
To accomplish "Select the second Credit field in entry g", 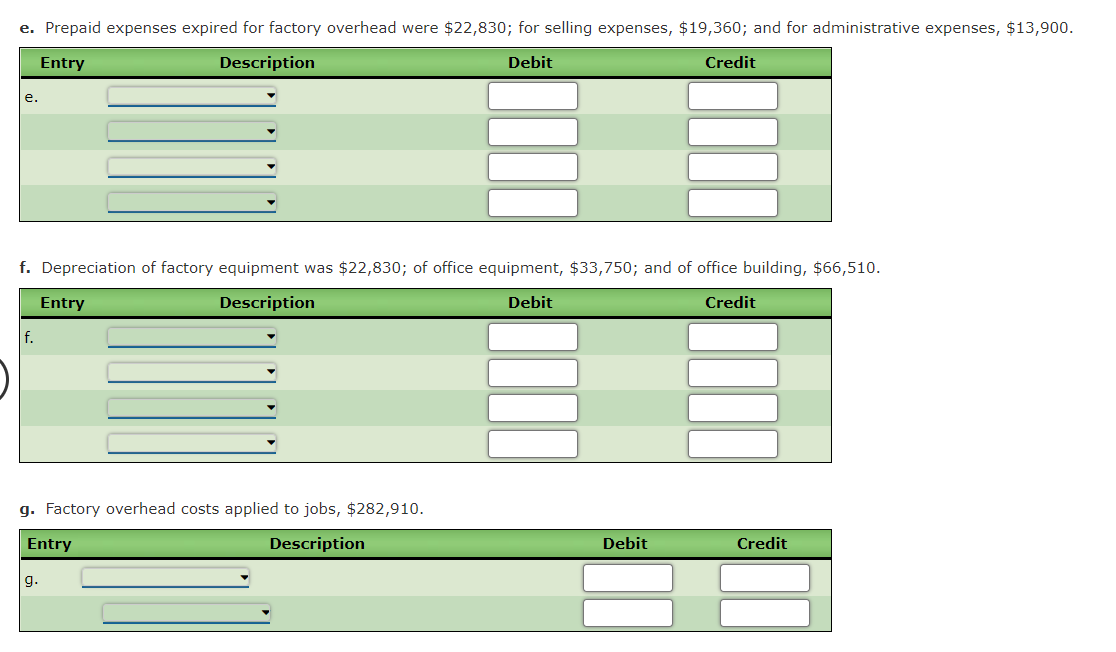I will click(x=764, y=613).
